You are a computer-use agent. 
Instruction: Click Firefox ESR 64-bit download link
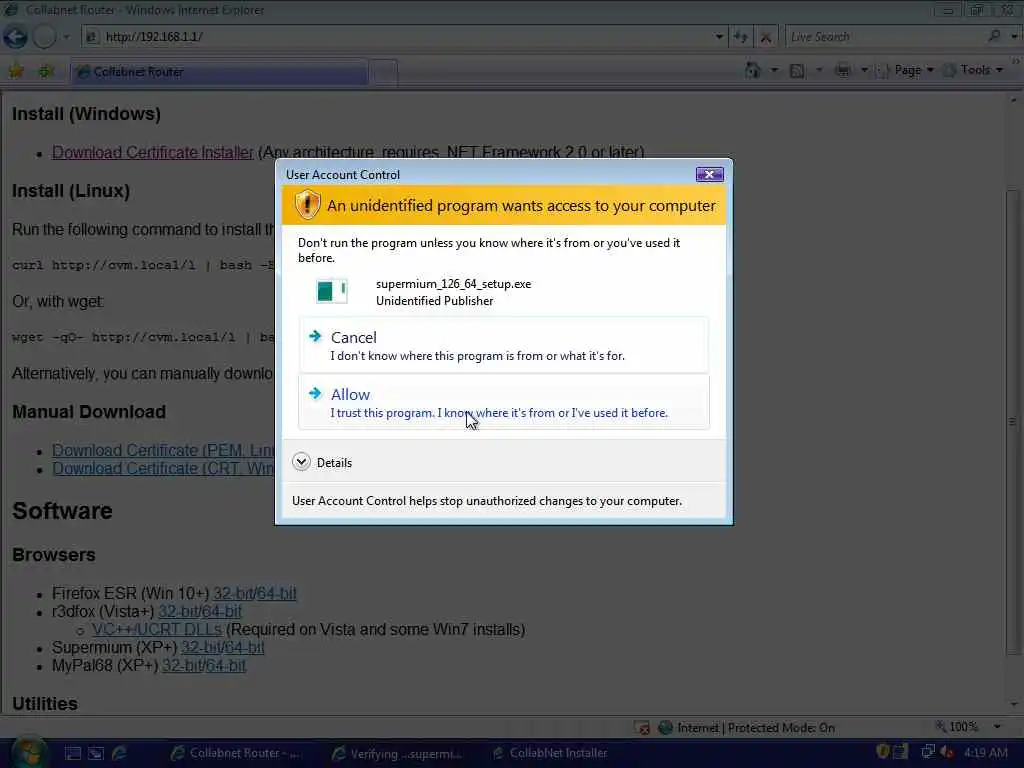click(x=276, y=593)
